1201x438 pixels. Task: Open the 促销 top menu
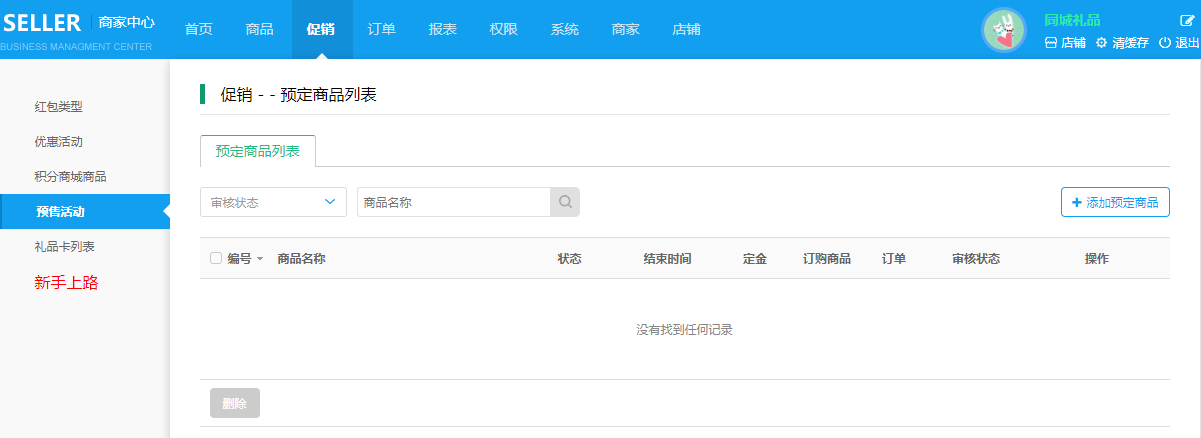coord(321,29)
